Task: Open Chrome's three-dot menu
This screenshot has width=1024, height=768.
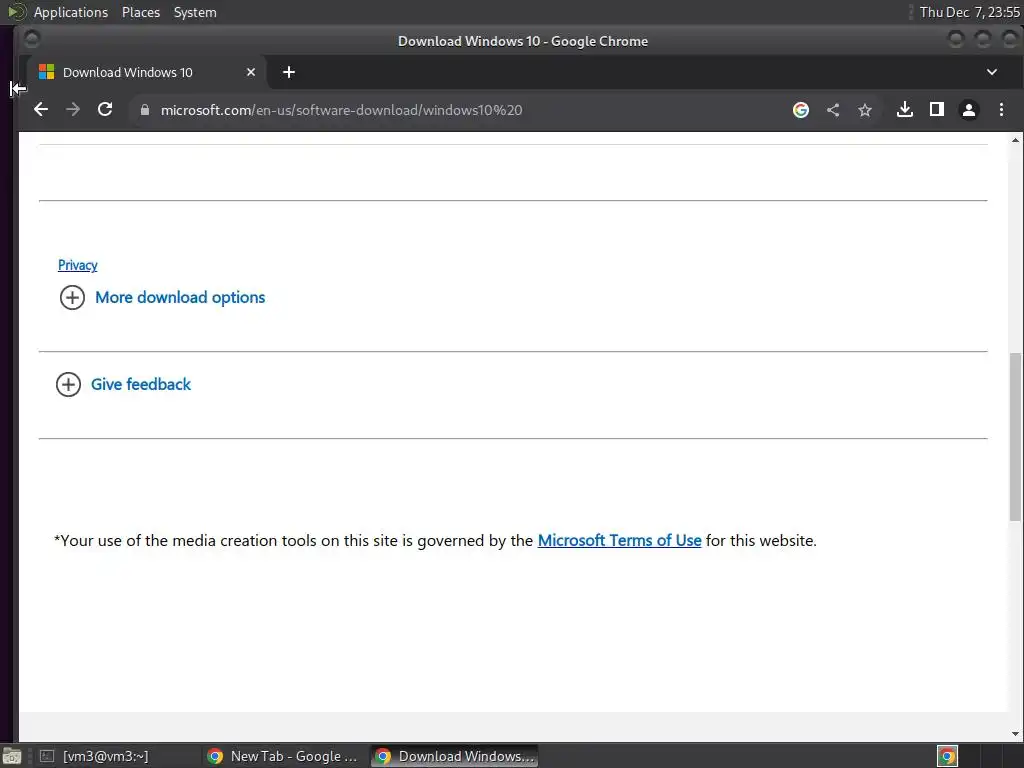Action: [1001, 110]
